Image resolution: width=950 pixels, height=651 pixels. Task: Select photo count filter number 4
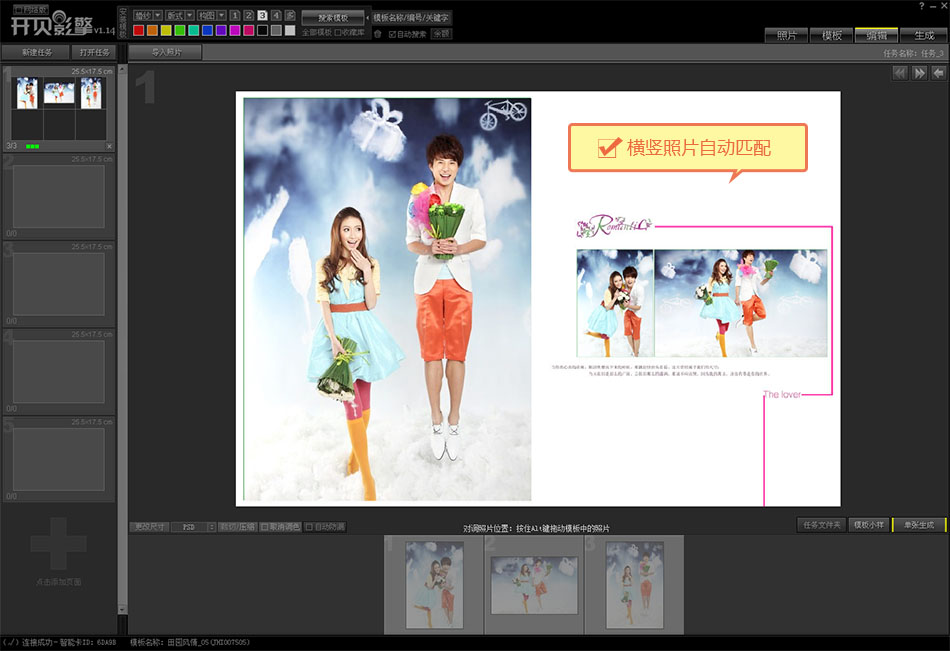pyautogui.click(x=276, y=16)
